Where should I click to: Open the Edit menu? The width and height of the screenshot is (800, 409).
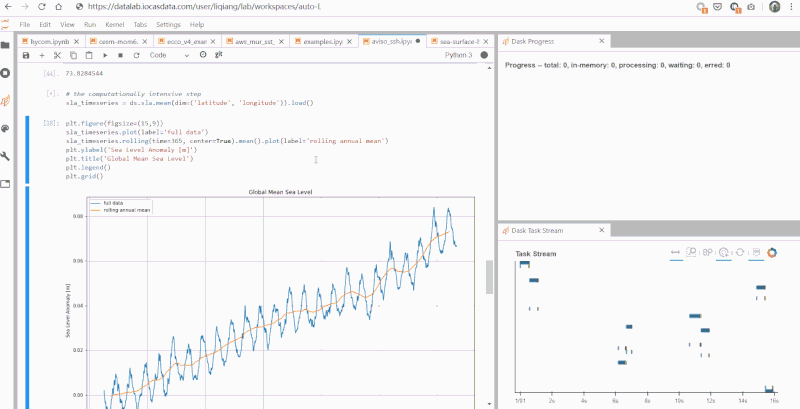[x=45, y=24]
